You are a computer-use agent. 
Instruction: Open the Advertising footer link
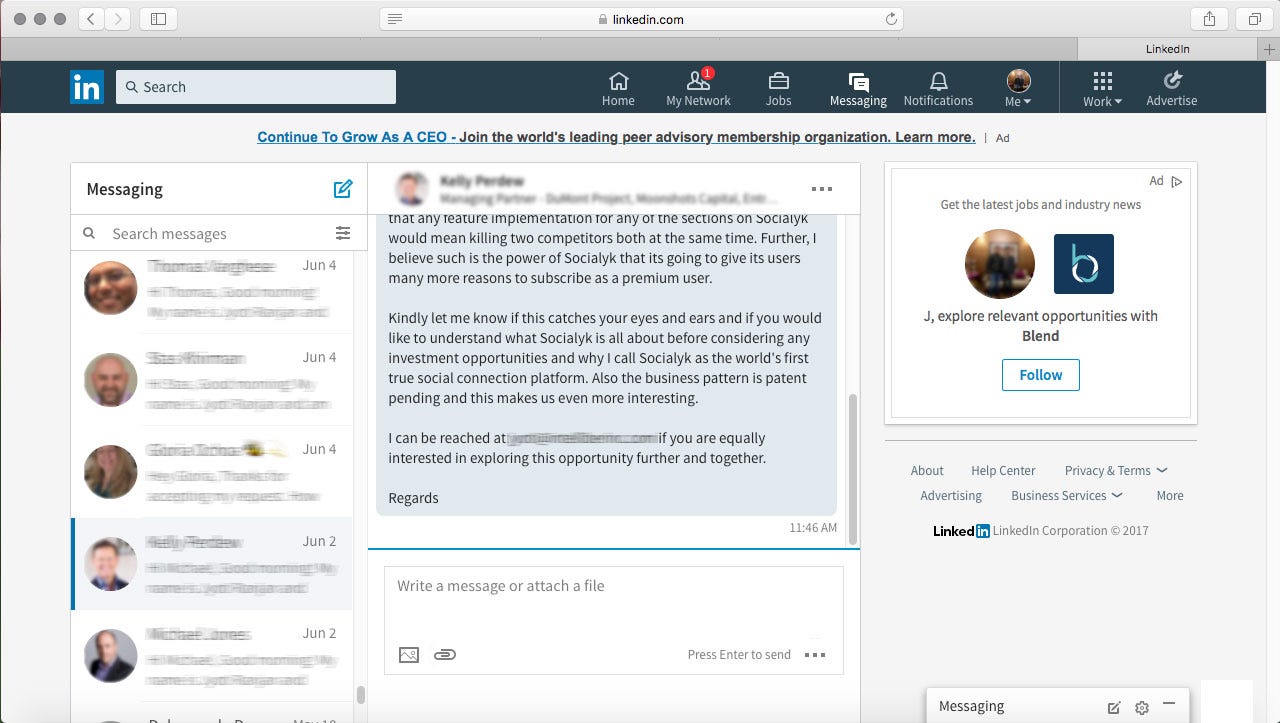point(951,495)
